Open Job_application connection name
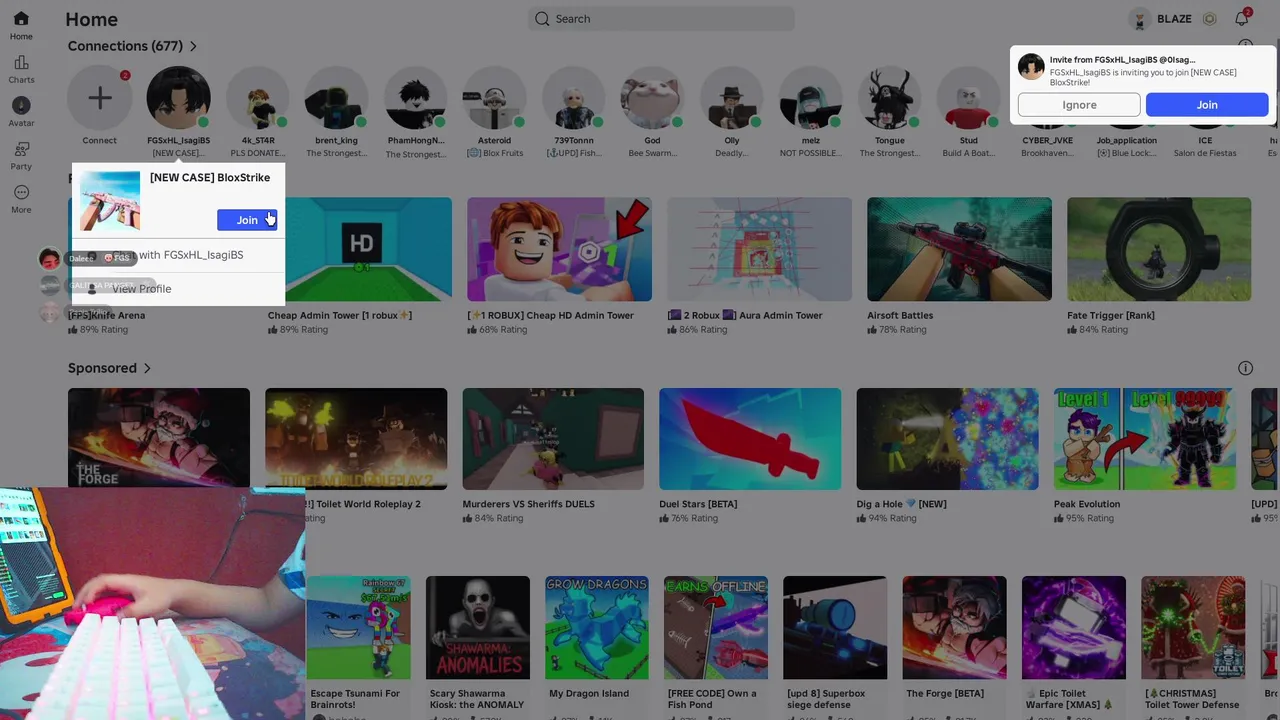 pos(1126,141)
